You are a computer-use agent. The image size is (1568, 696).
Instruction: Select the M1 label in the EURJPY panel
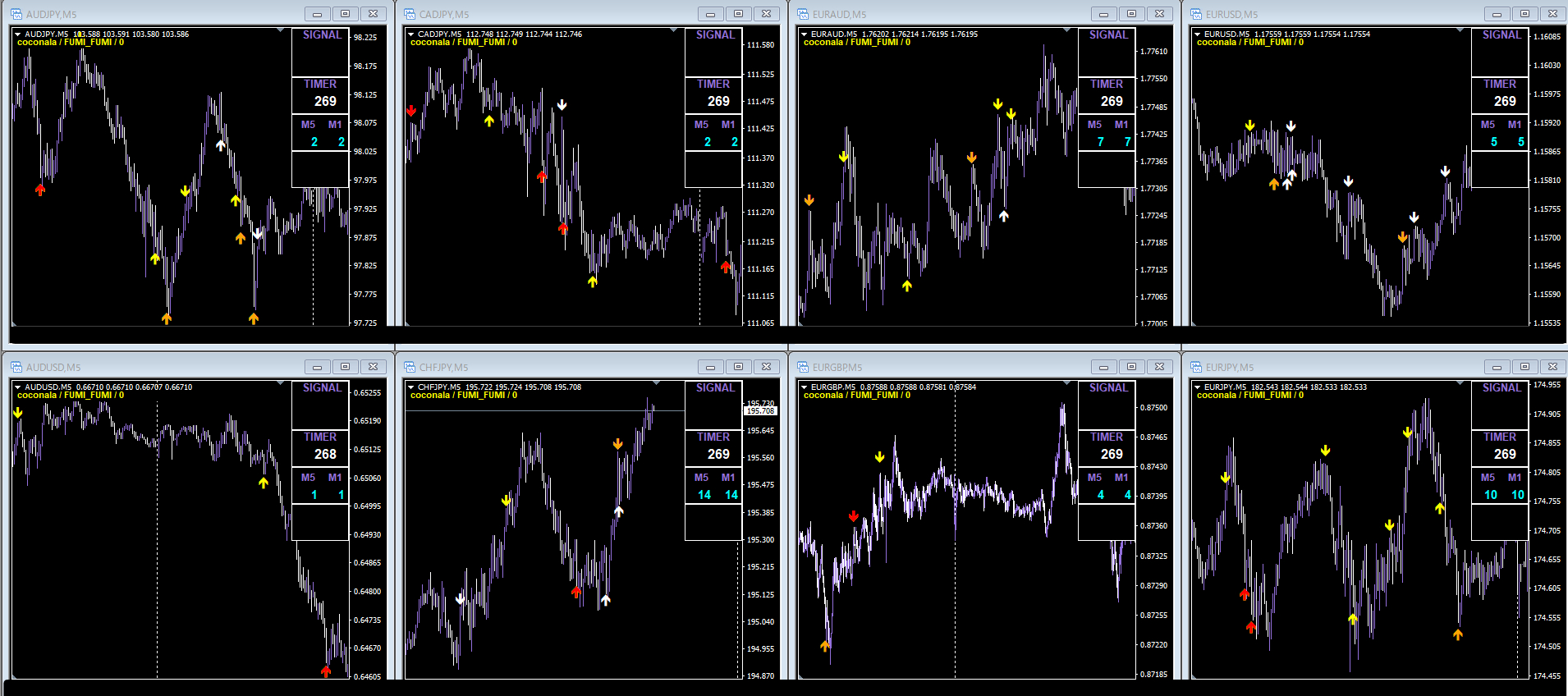[x=1515, y=478]
